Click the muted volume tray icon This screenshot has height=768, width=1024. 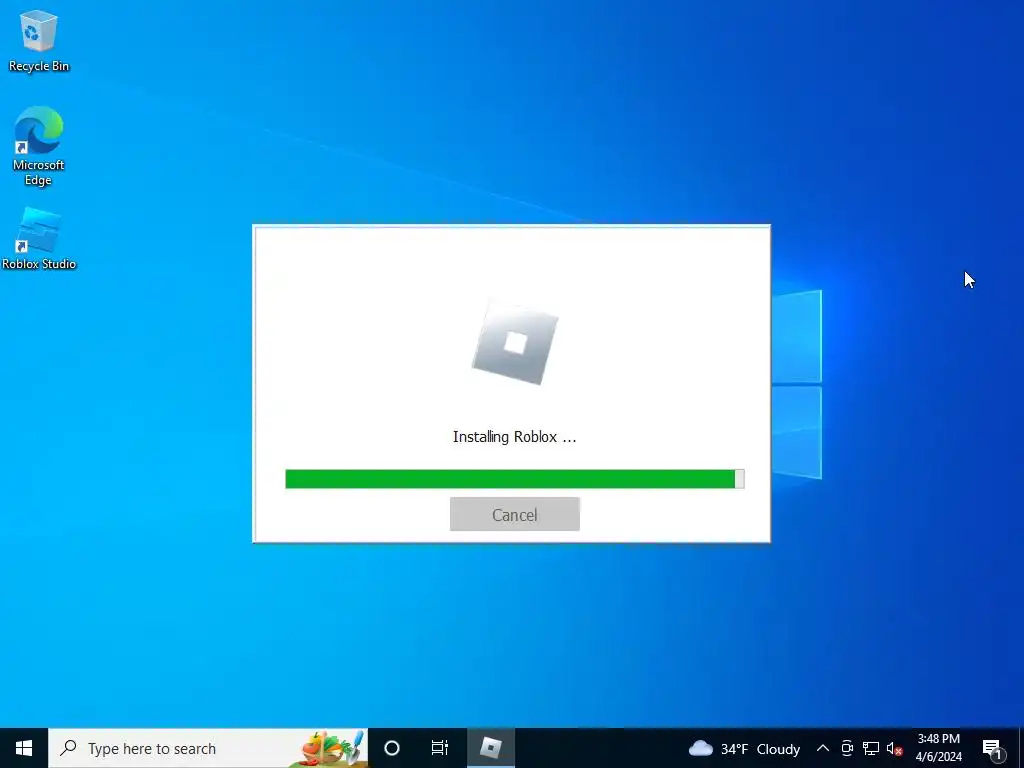click(894, 748)
